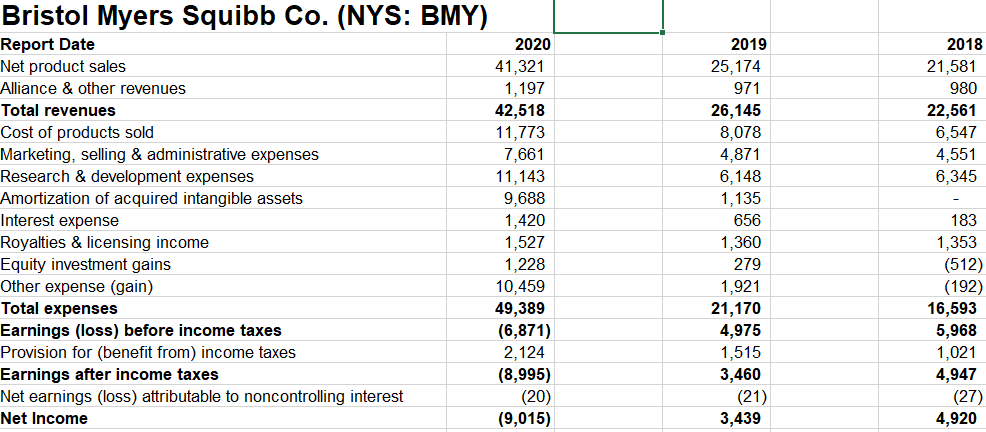986x432 pixels.
Task: Click Research & development expenses label
Action: coord(128,177)
